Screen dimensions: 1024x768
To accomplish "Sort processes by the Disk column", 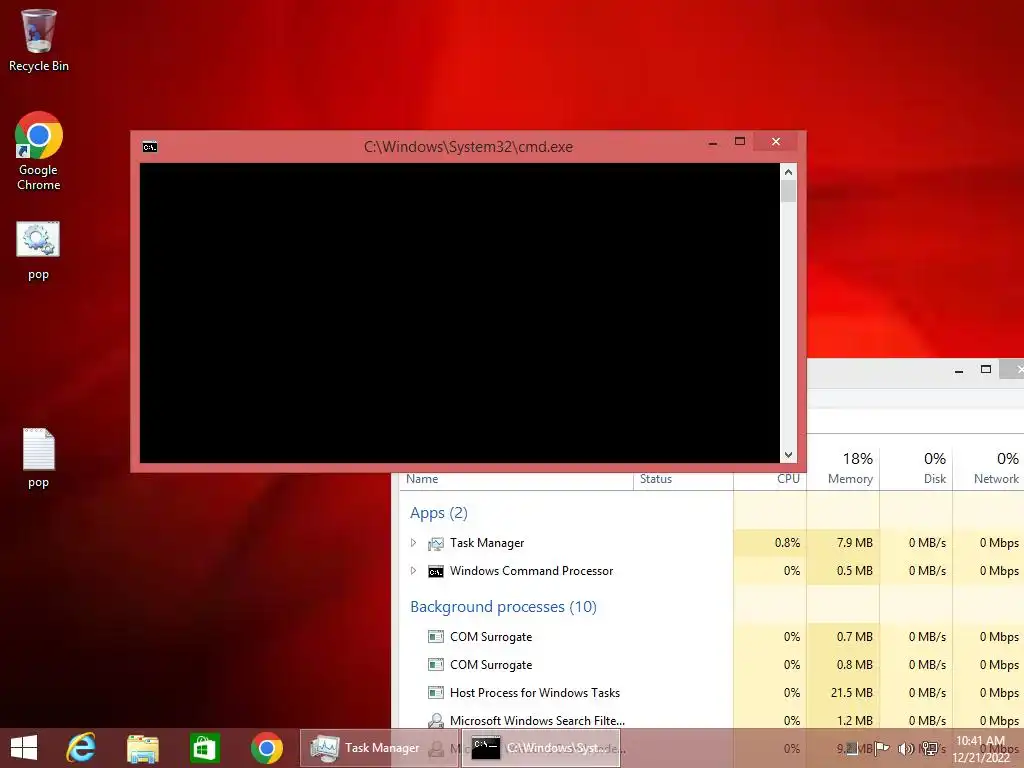I will tap(916, 469).
